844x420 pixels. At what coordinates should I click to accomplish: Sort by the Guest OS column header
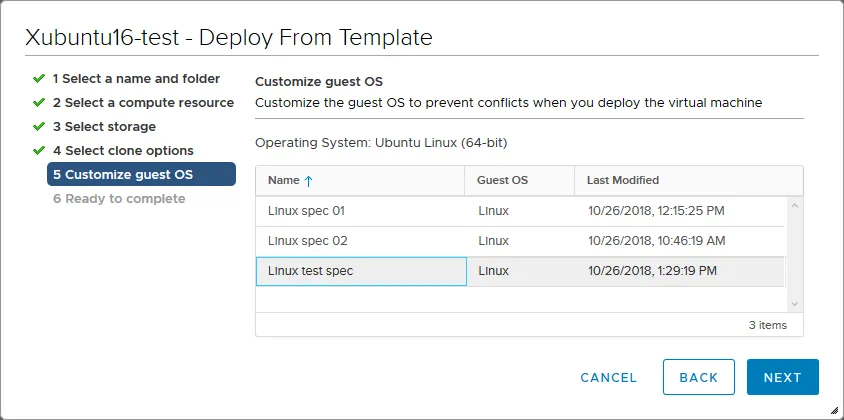(503, 181)
